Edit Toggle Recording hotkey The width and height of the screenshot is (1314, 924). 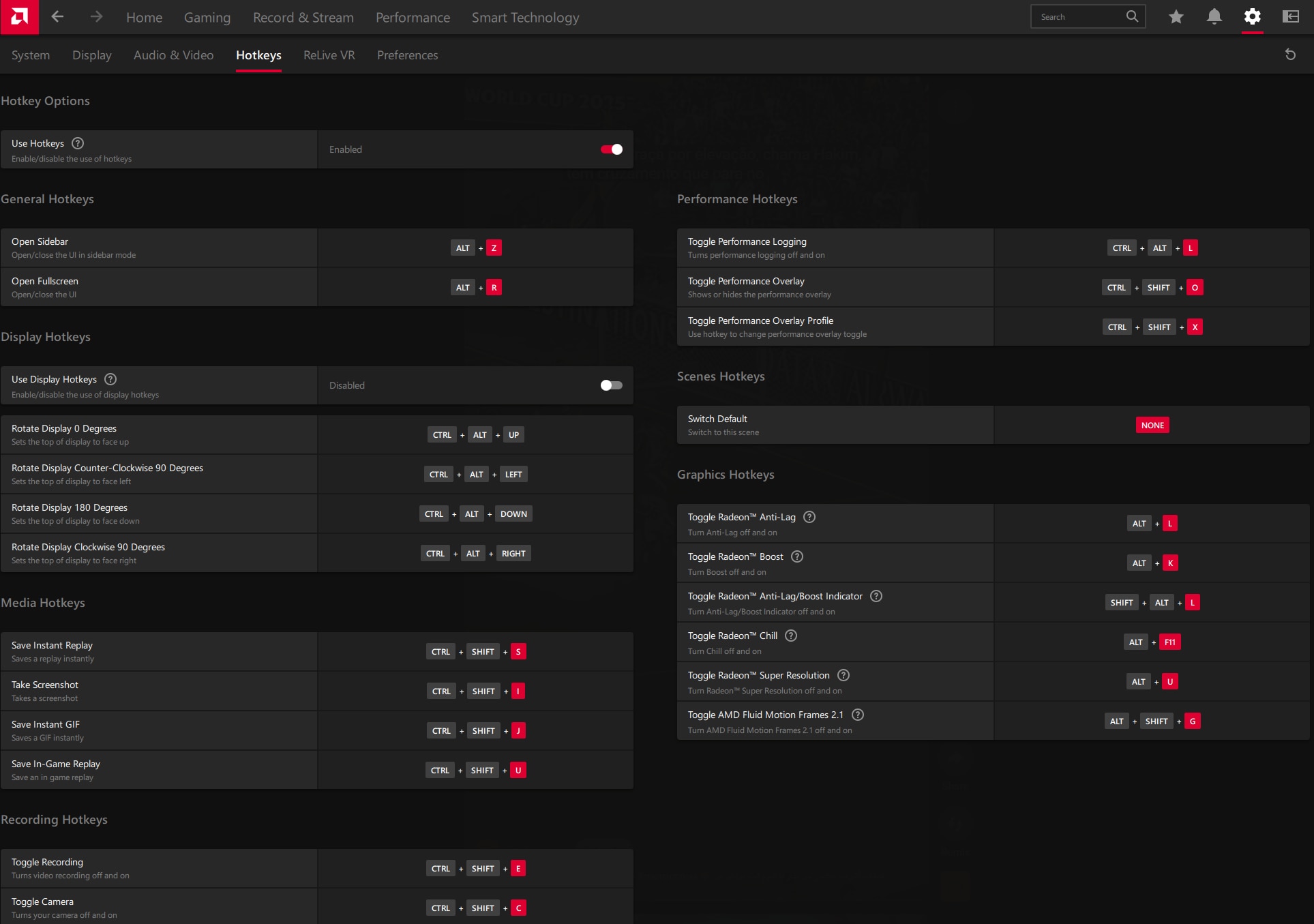coord(476,869)
